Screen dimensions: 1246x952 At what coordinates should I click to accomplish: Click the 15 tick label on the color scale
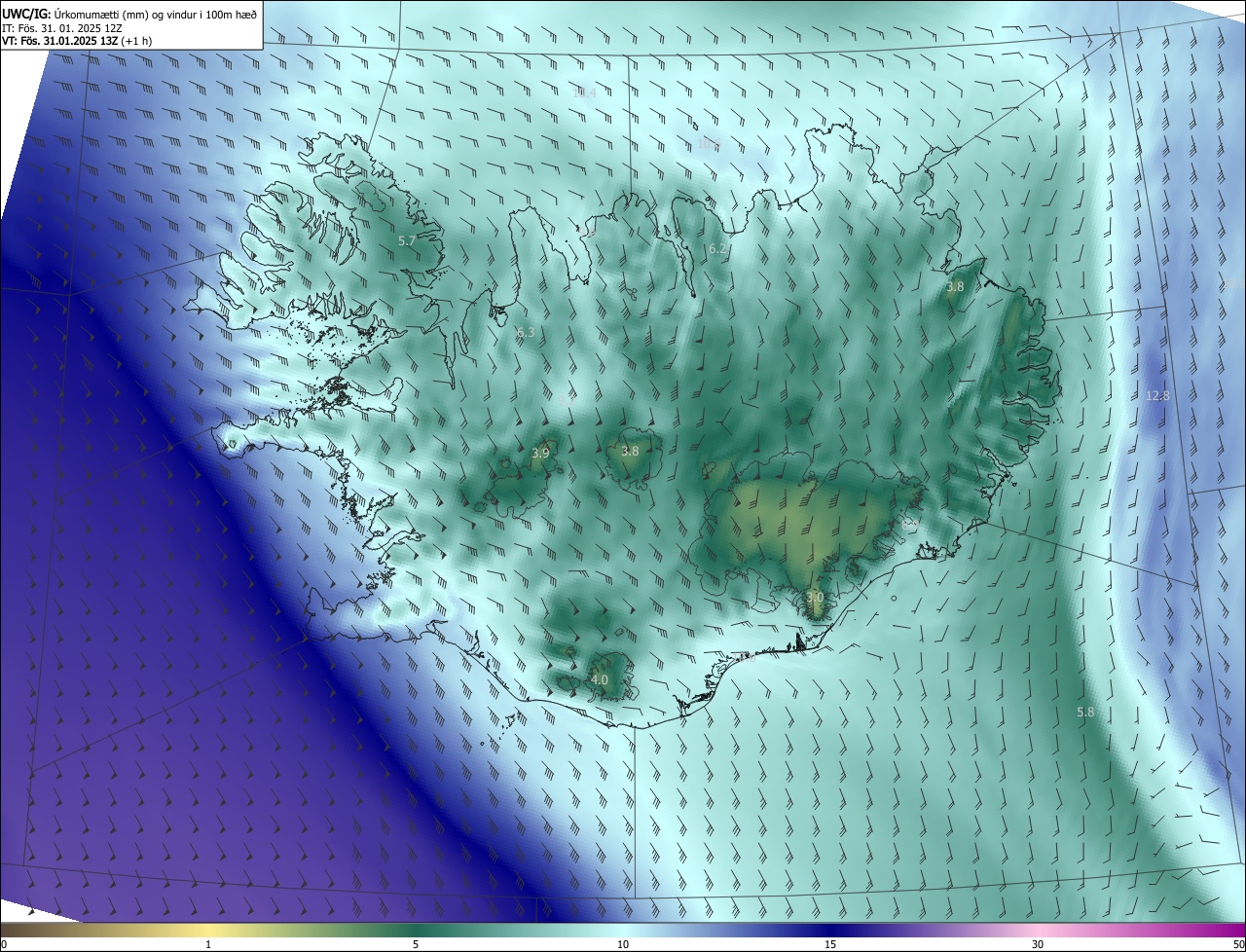pos(830,944)
